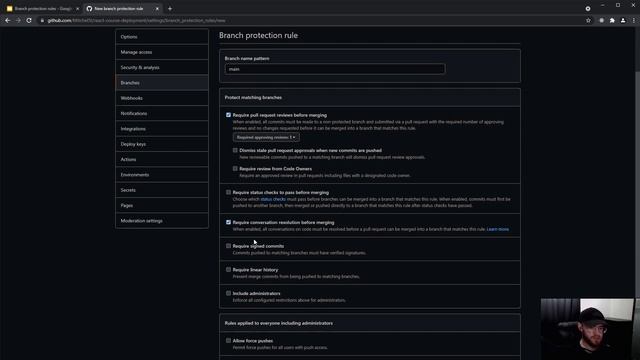Viewport: 640px width, 360px height.
Task: Enable Dismiss stale pull request approvals
Action: [235, 150]
